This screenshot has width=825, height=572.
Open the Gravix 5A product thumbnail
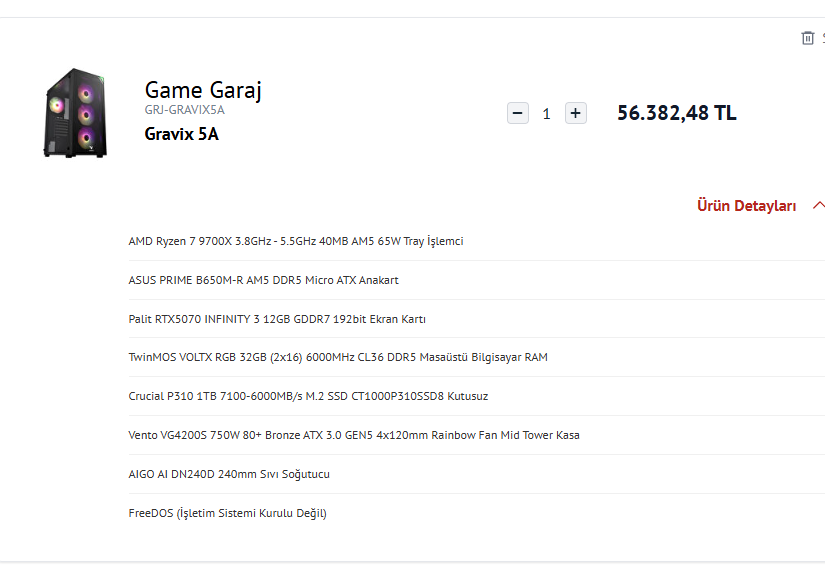[76, 112]
